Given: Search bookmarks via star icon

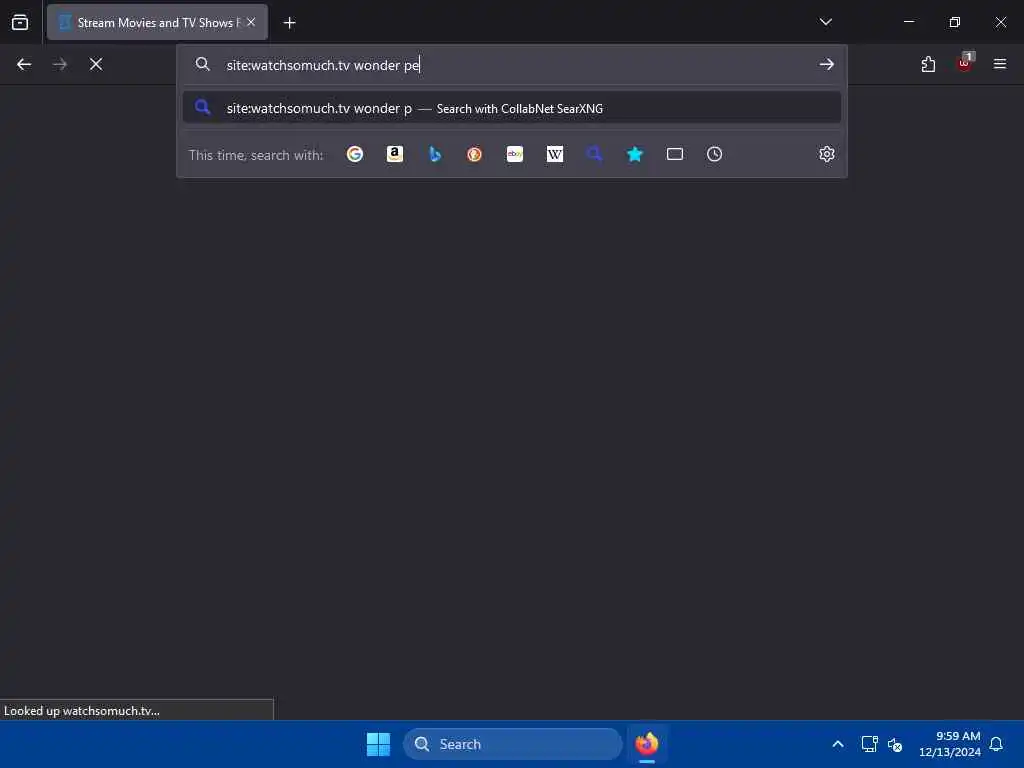Looking at the screenshot, I should (635, 154).
